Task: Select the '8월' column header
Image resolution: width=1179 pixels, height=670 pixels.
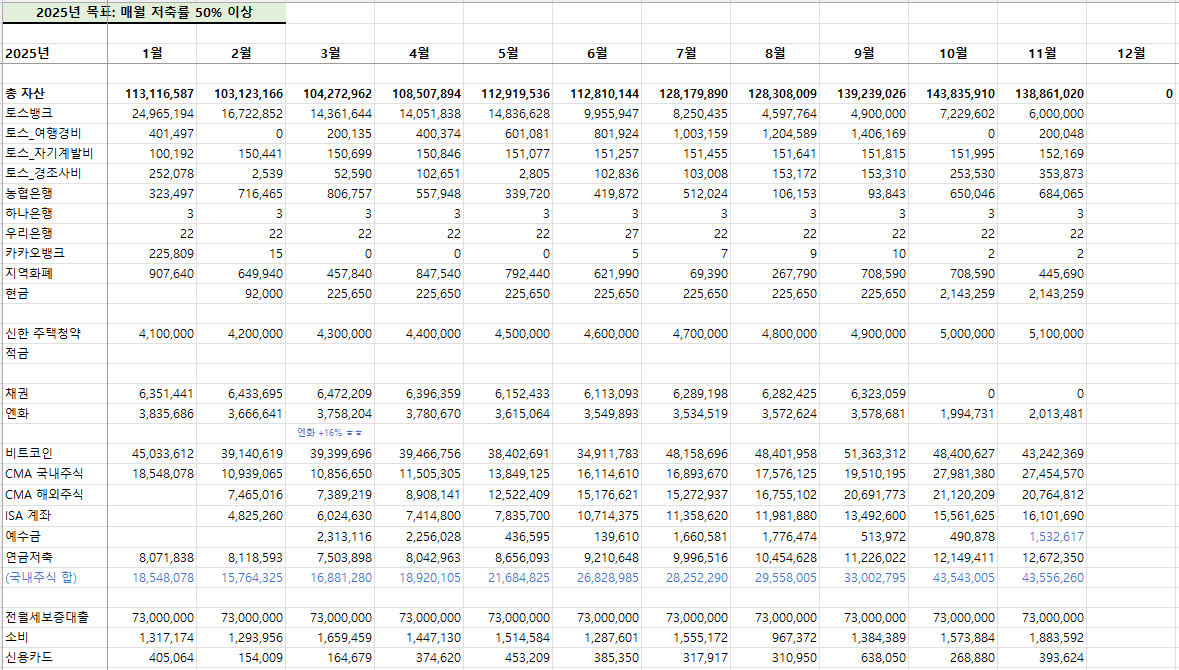Action: [x=775, y=53]
